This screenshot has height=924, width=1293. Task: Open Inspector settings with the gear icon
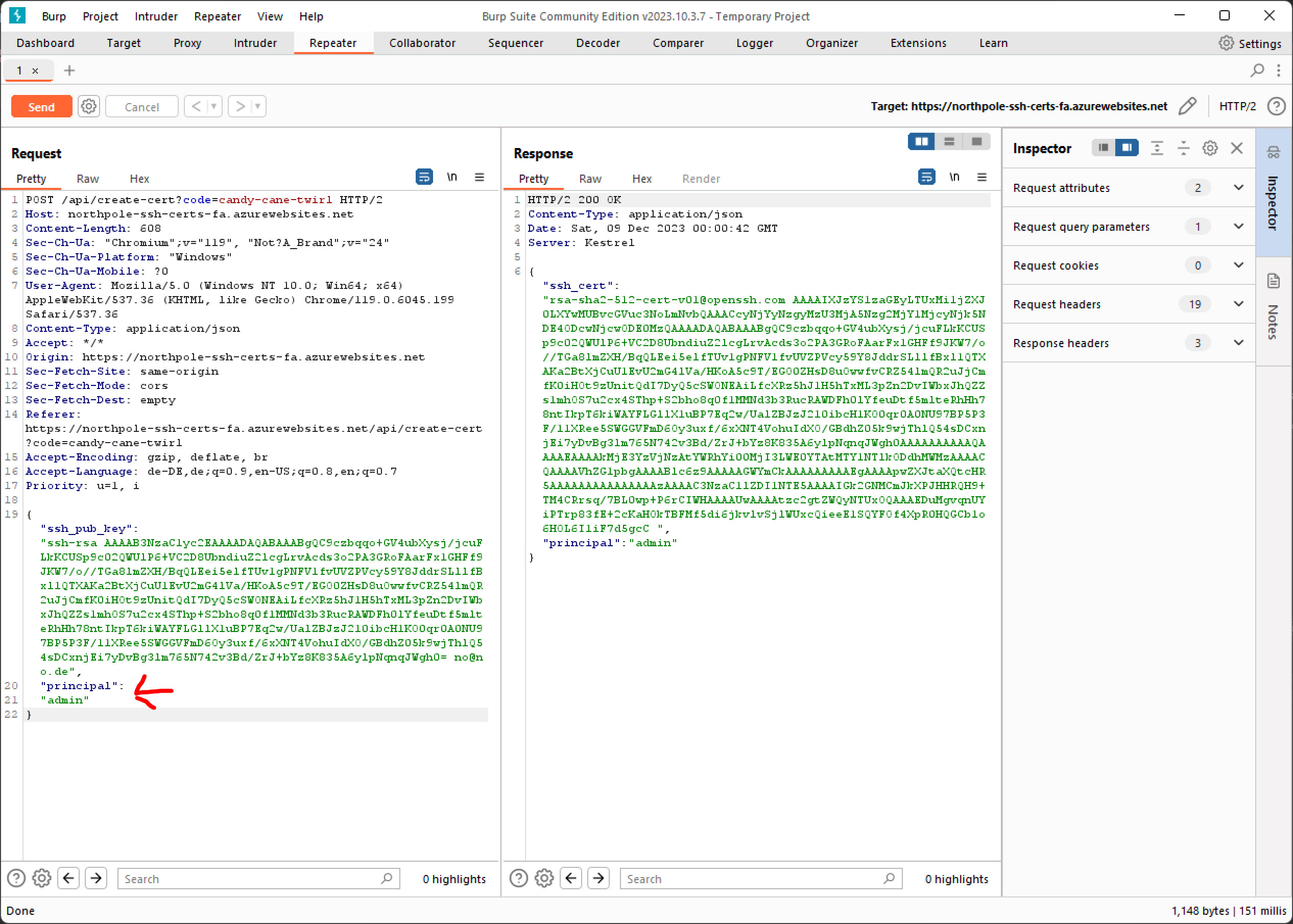pyautogui.click(x=1210, y=148)
